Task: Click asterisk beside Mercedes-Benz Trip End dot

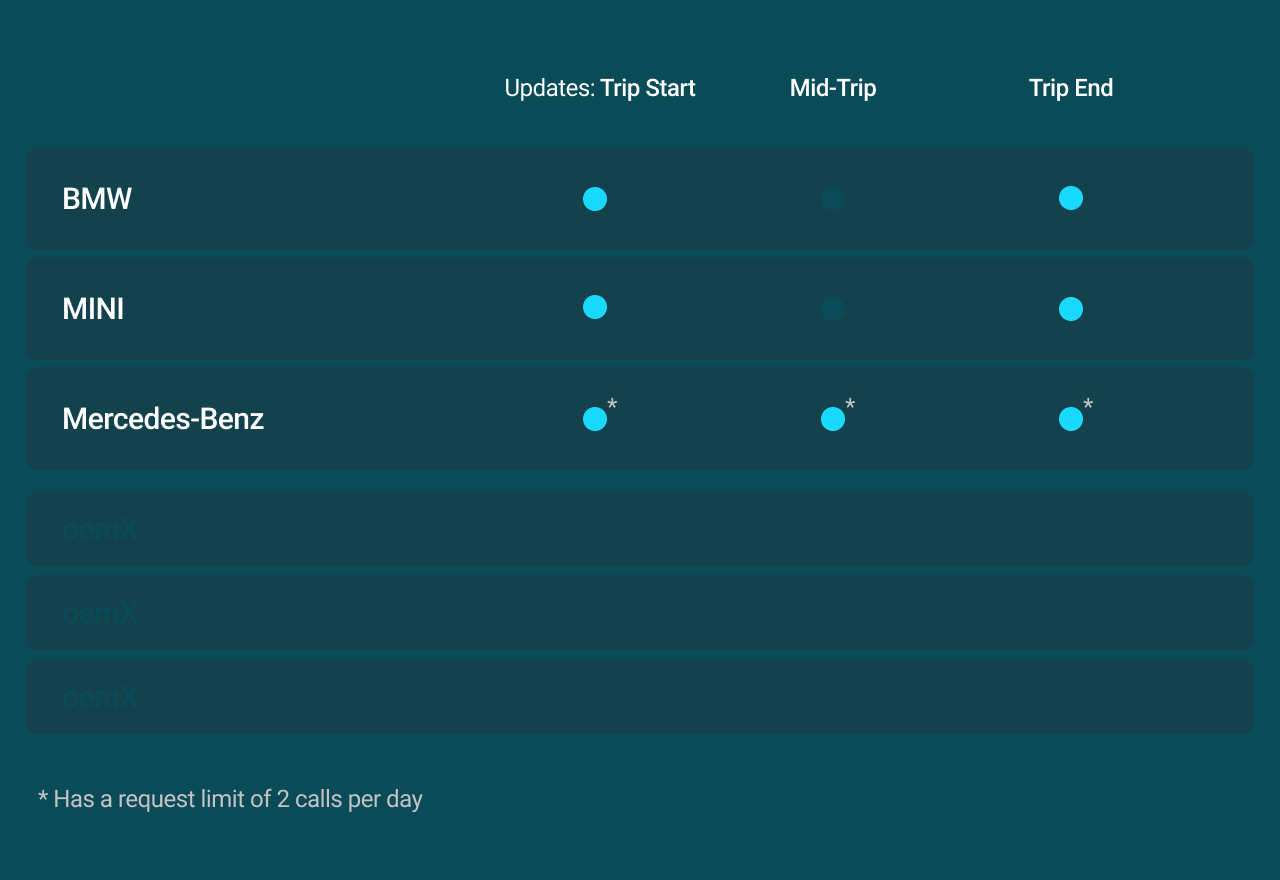Action: point(1088,404)
